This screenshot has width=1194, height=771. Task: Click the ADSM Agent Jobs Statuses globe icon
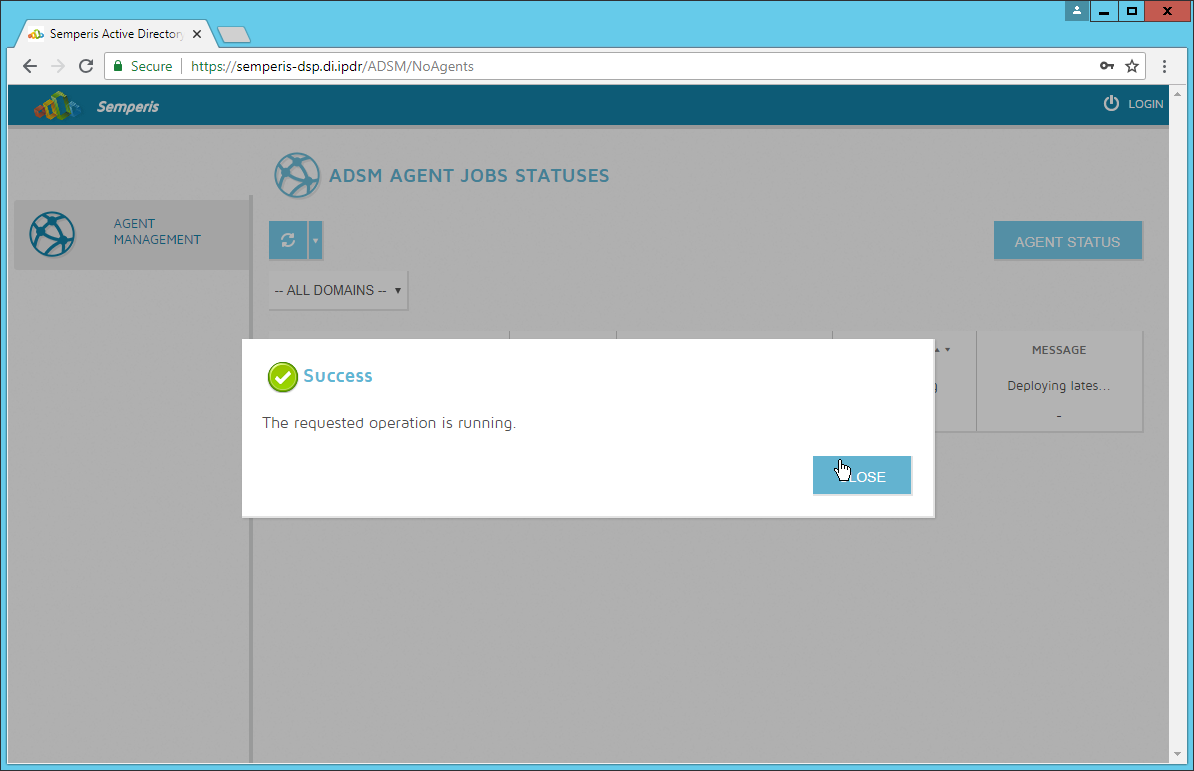297,176
